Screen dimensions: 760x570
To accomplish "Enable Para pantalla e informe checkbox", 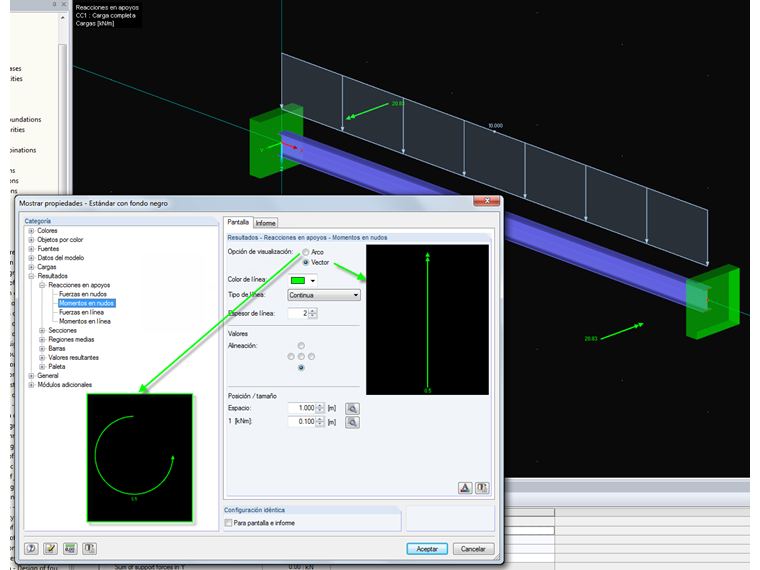I will [228, 522].
